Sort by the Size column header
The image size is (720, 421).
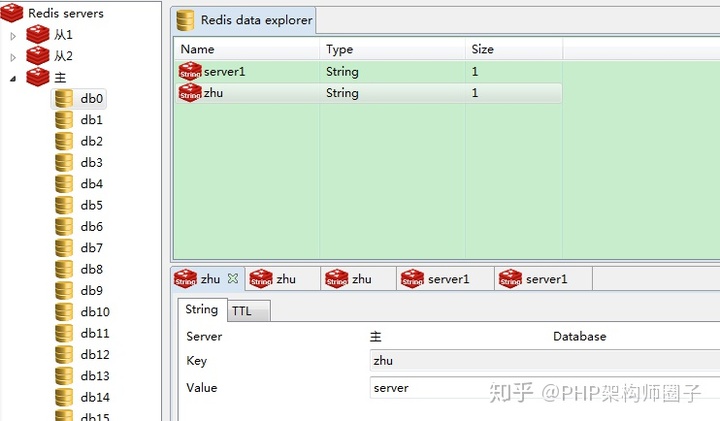coord(514,49)
